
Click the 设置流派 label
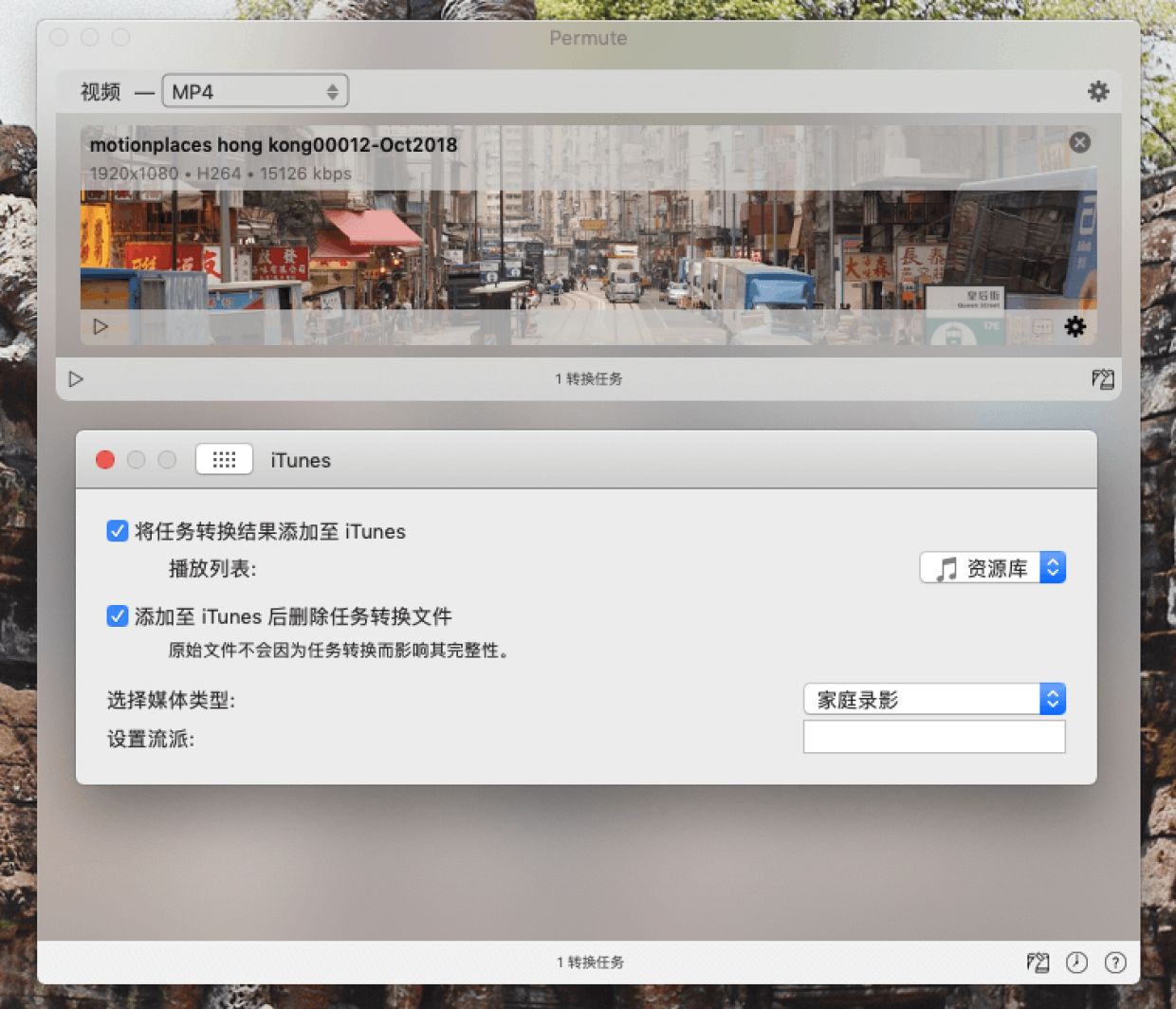pos(151,739)
